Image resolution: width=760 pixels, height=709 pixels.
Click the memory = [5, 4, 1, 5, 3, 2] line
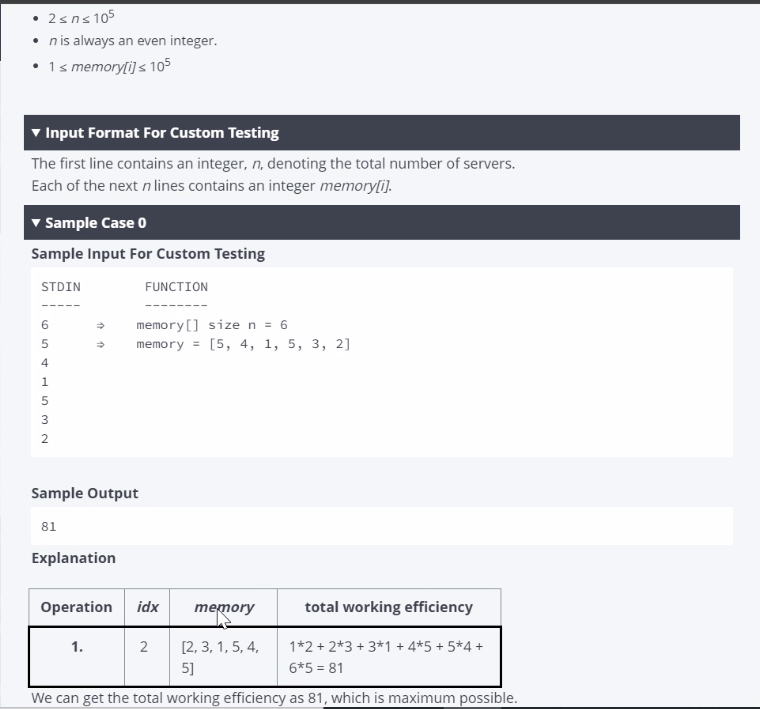tap(243, 344)
